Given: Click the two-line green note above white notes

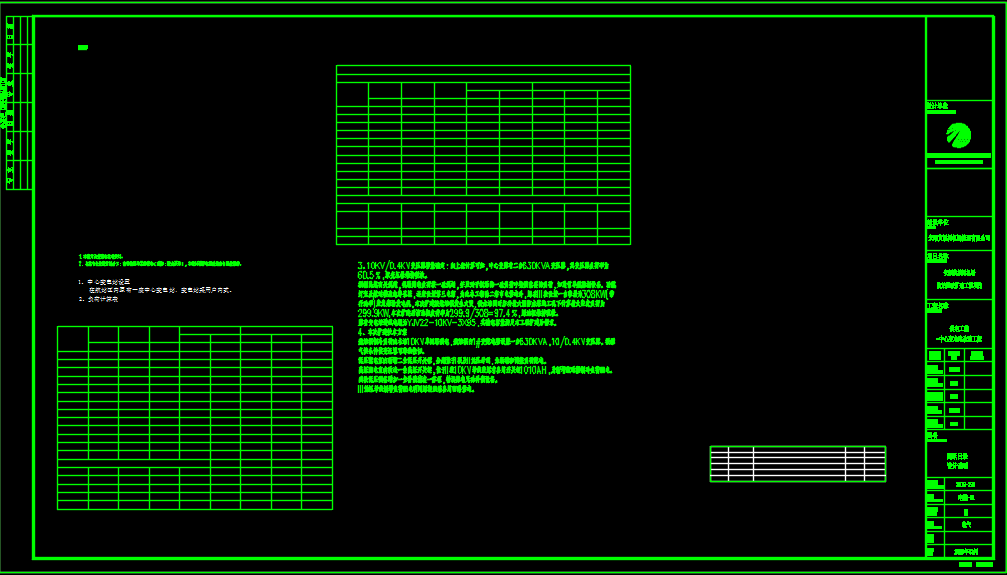Looking at the screenshot, I should pyautogui.click(x=160, y=260).
